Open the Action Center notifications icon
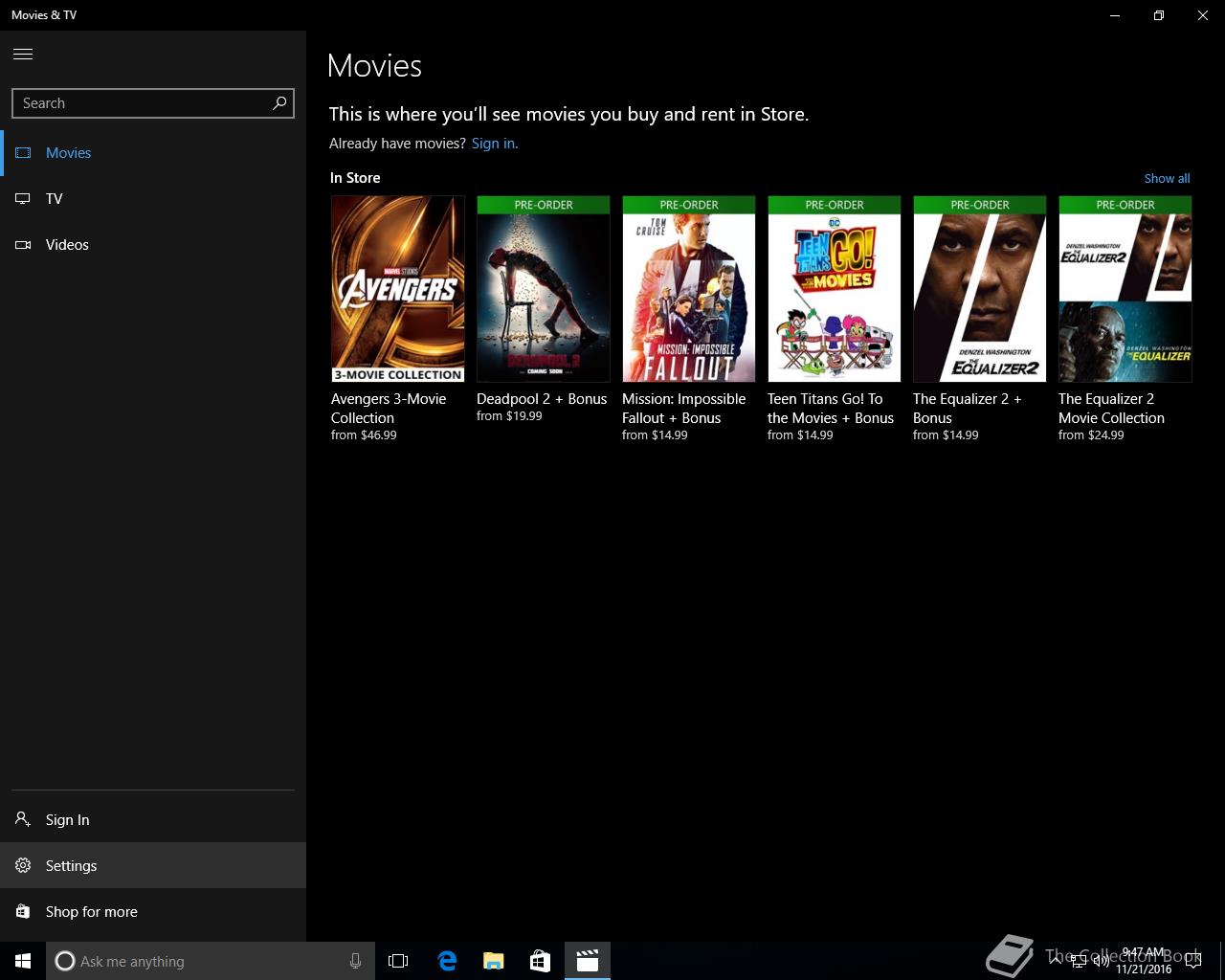The height and width of the screenshot is (980, 1225). [1195, 961]
